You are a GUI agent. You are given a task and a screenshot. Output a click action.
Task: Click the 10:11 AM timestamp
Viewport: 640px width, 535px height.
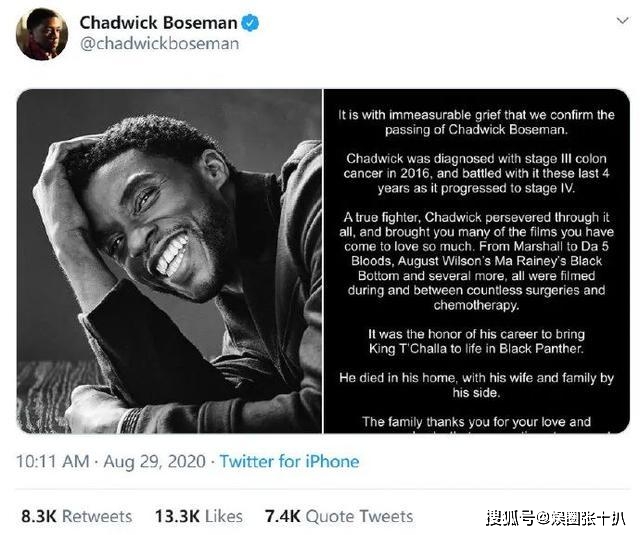point(53,462)
